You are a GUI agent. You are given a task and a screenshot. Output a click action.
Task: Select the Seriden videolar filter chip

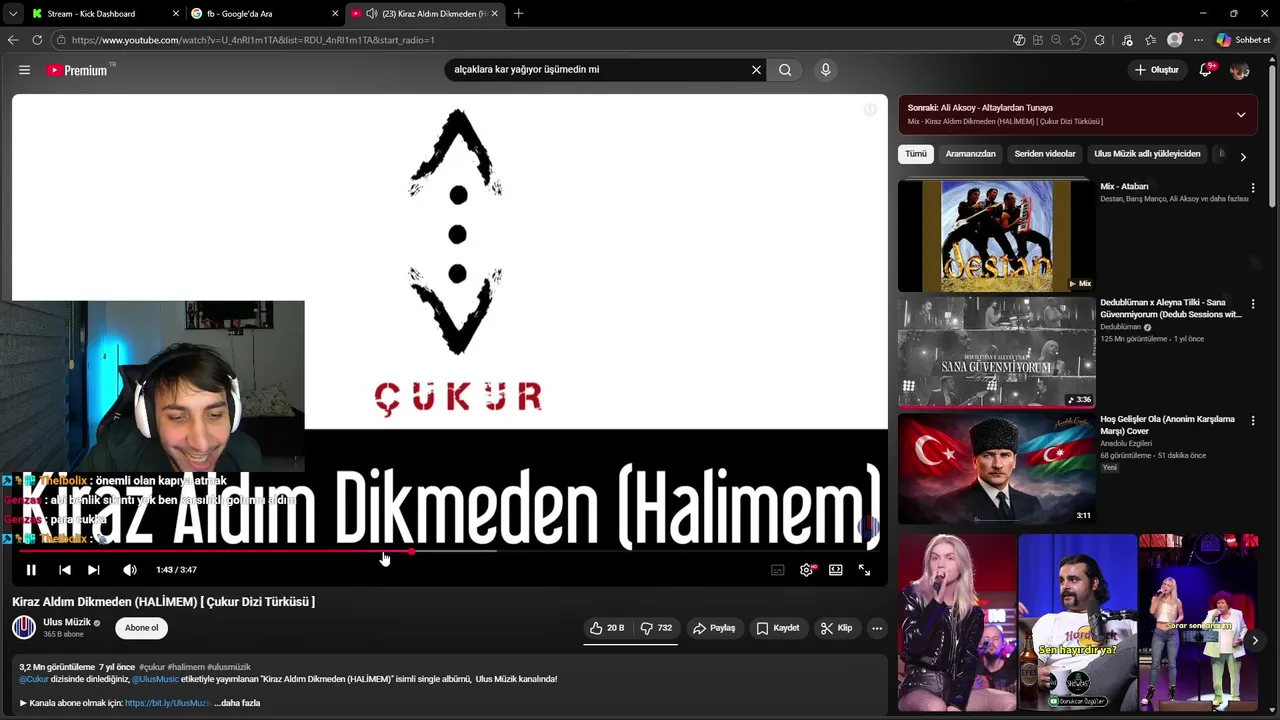1045,154
